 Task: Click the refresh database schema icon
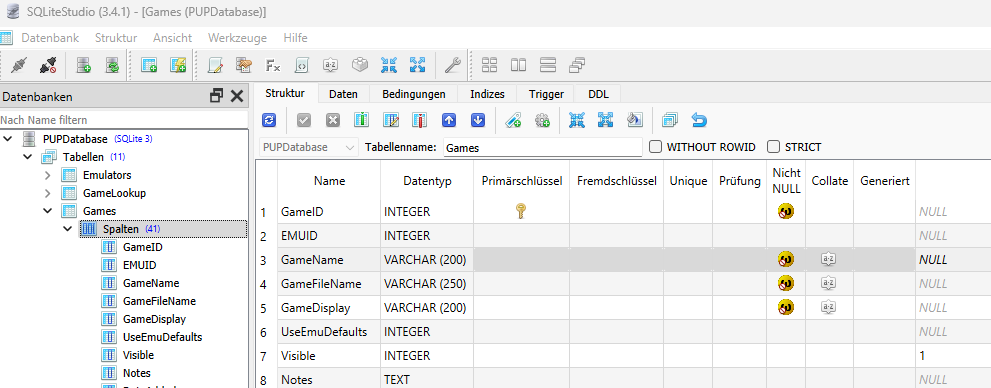point(112,65)
